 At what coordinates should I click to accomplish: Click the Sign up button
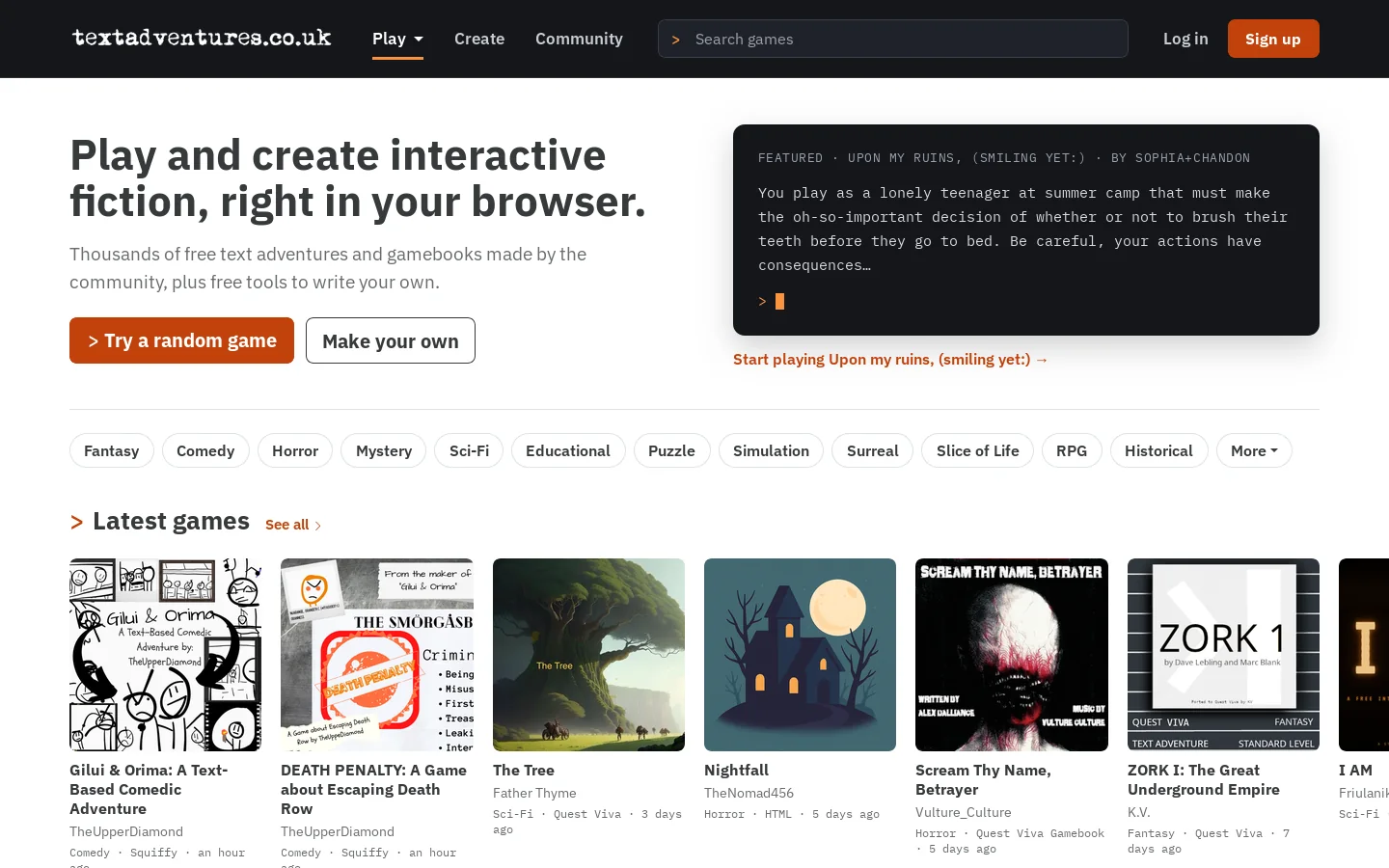[x=1273, y=39]
